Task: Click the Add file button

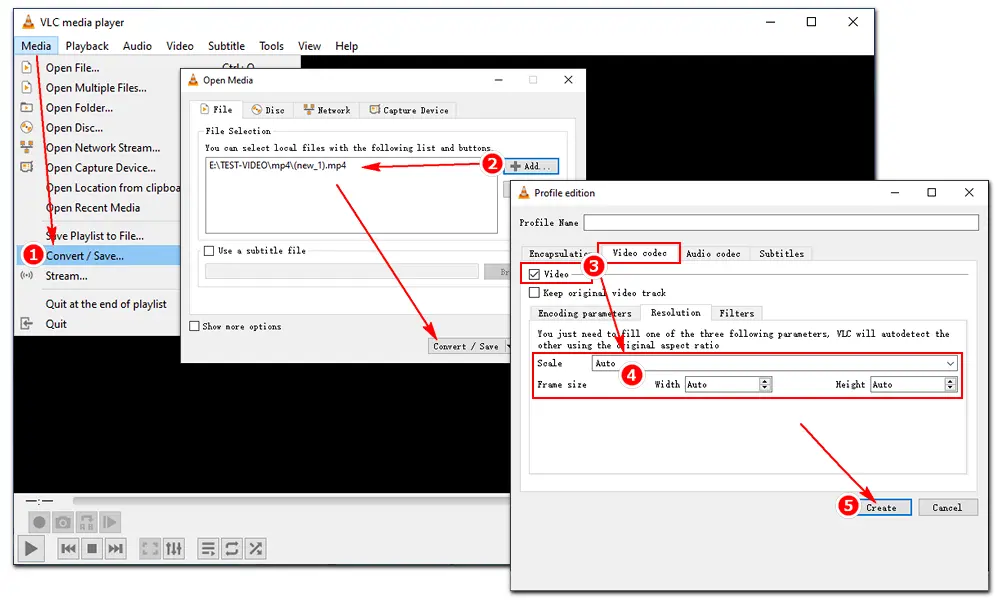Action: [x=530, y=166]
